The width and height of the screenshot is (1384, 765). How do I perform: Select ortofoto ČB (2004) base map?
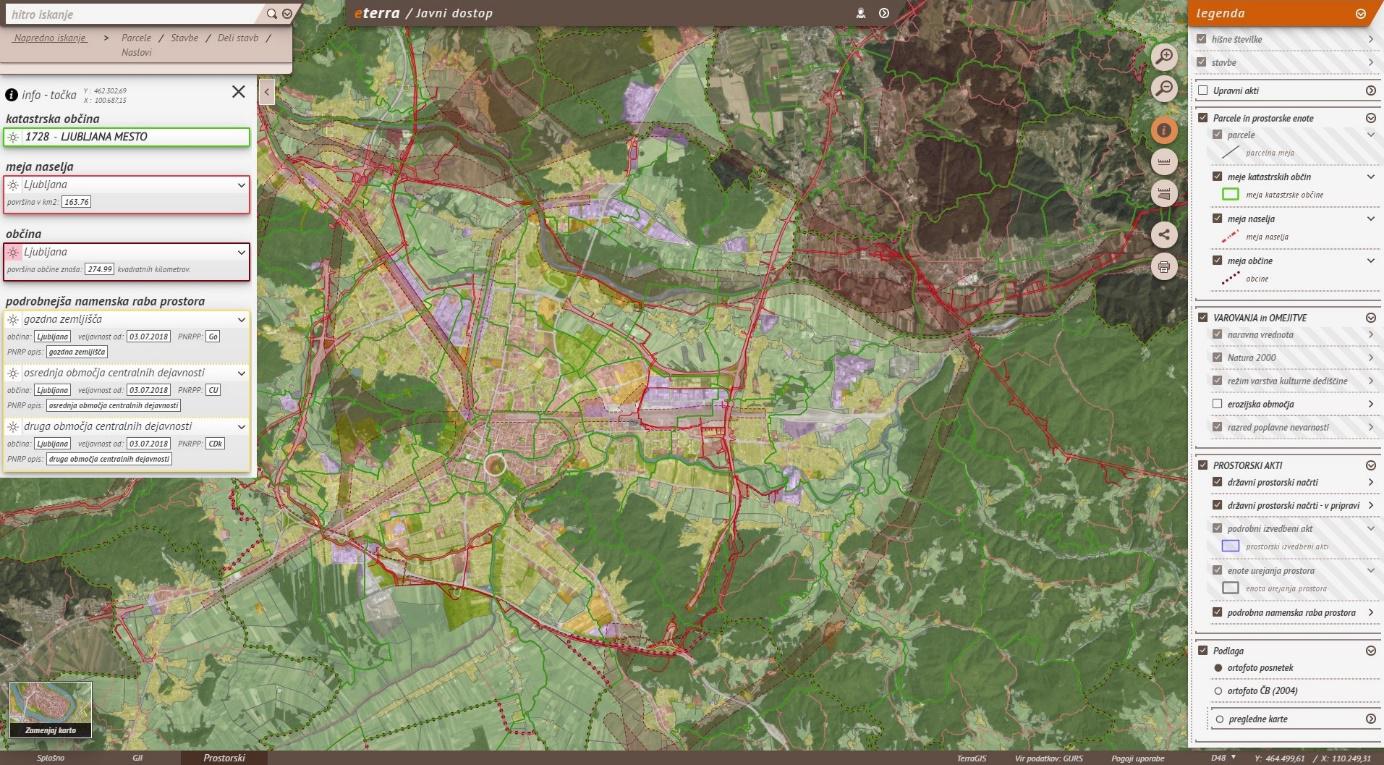[x=1219, y=691]
